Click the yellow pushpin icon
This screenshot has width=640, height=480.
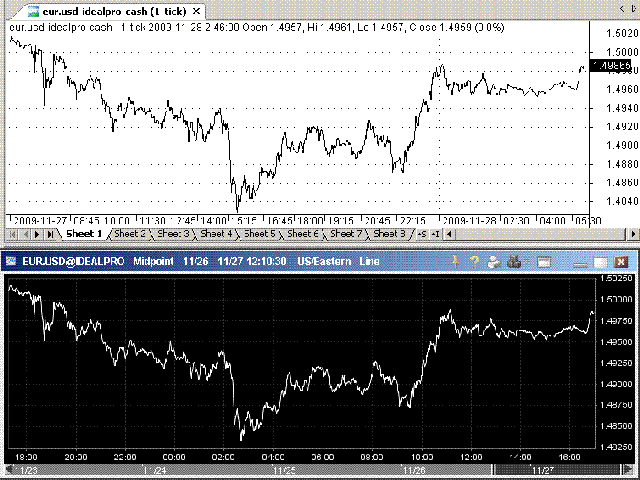(456, 261)
